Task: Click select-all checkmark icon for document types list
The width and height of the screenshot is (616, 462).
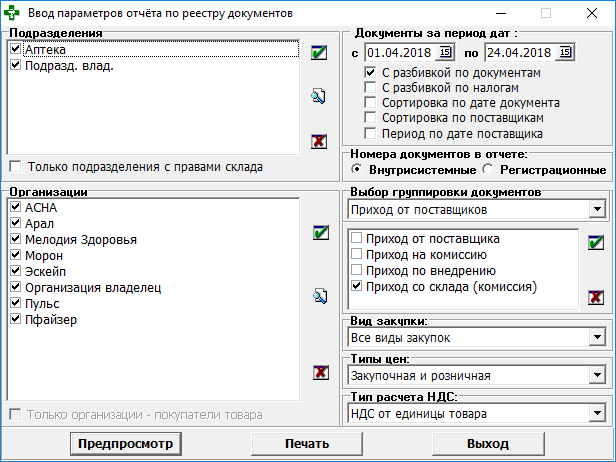Action: 596,242
